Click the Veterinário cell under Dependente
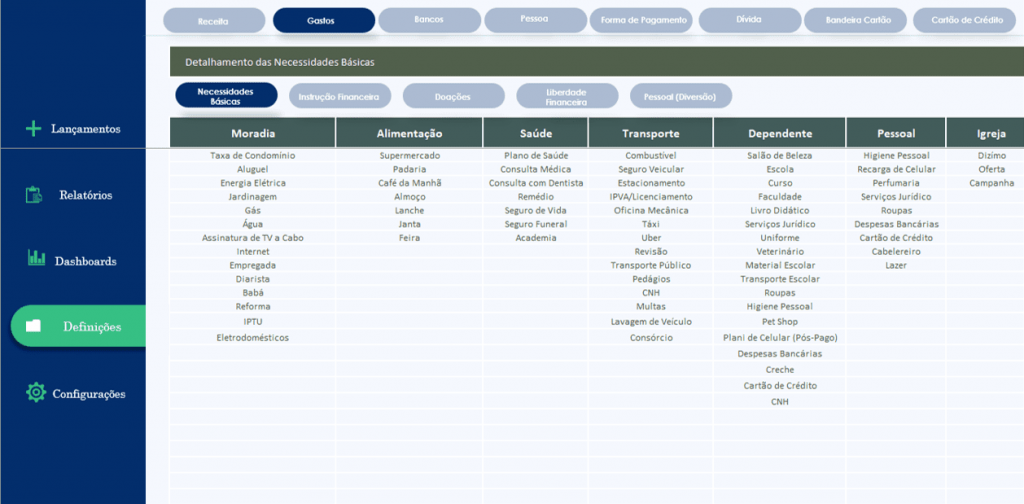Image resolution: width=1024 pixels, height=504 pixels. pyautogui.click(x=780, y=251)
